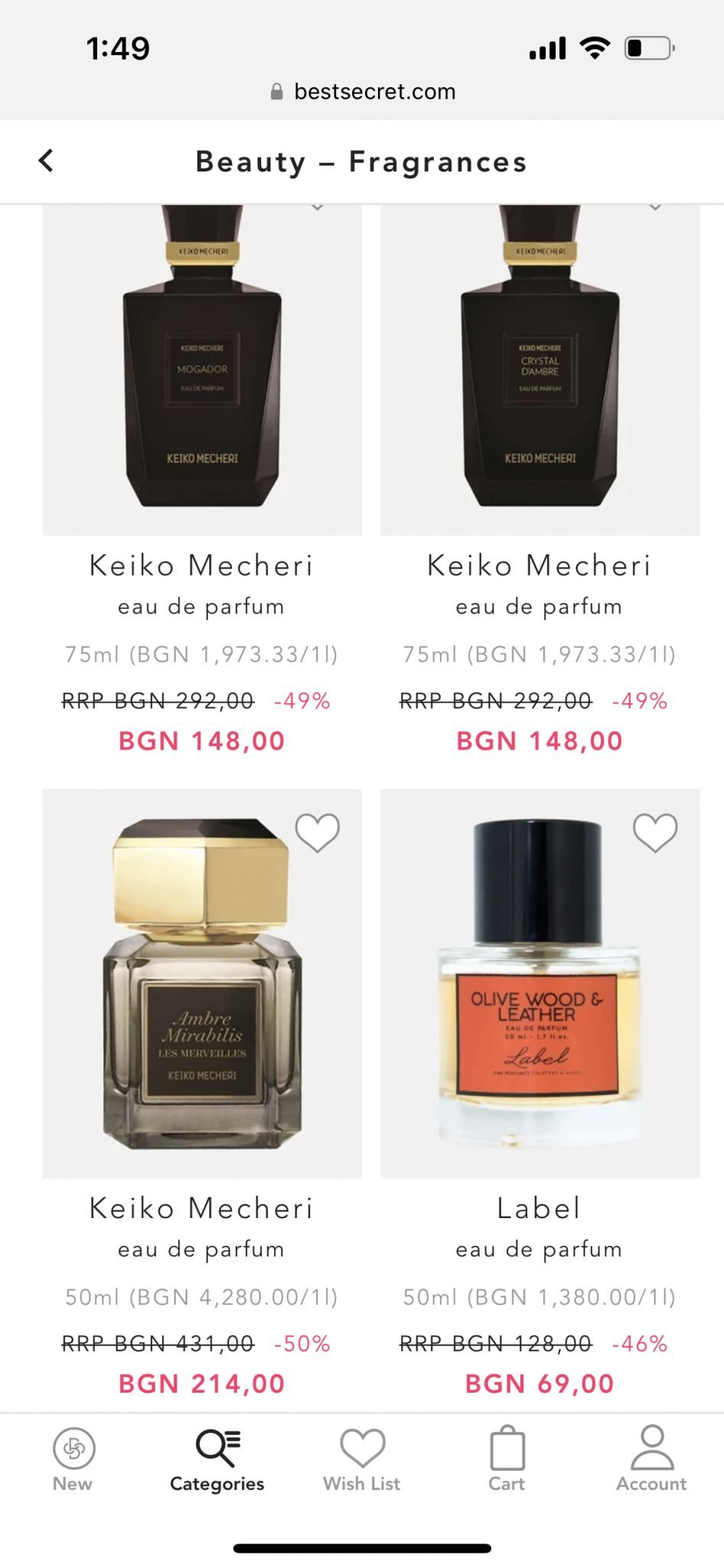The image size is (724, 1568).
Task: Add Olive Wood & Leather to wishlist
Action: pos(656,832)
